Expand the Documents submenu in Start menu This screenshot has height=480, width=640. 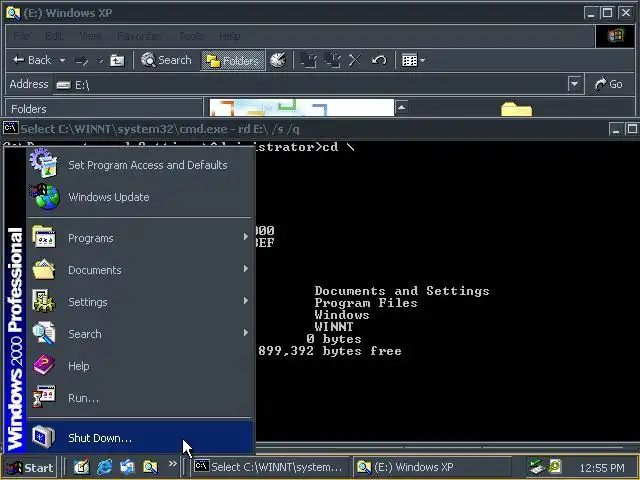tap(140, 270)
